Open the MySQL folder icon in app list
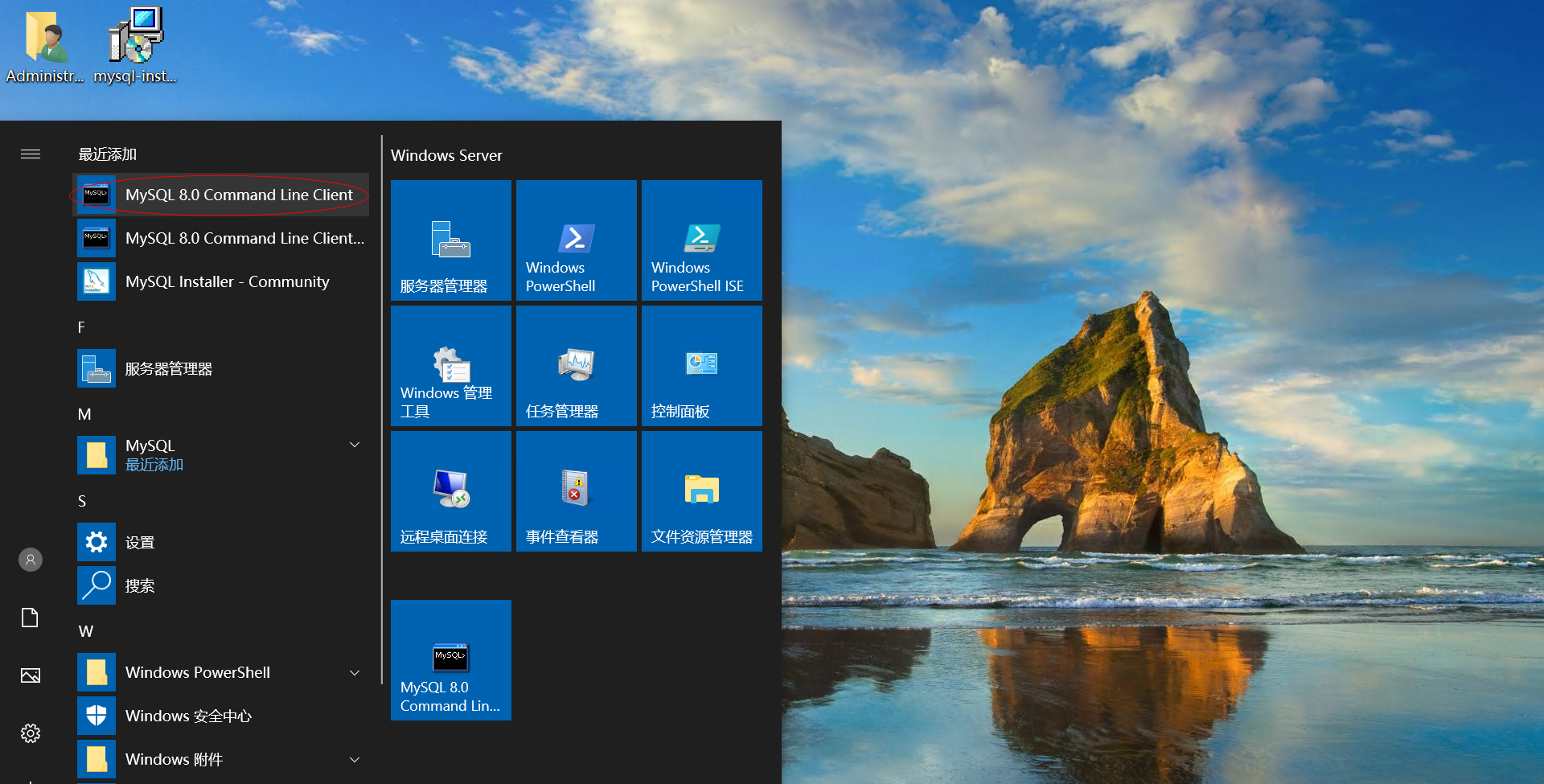The image size is (1544, 784). [96, 455]
